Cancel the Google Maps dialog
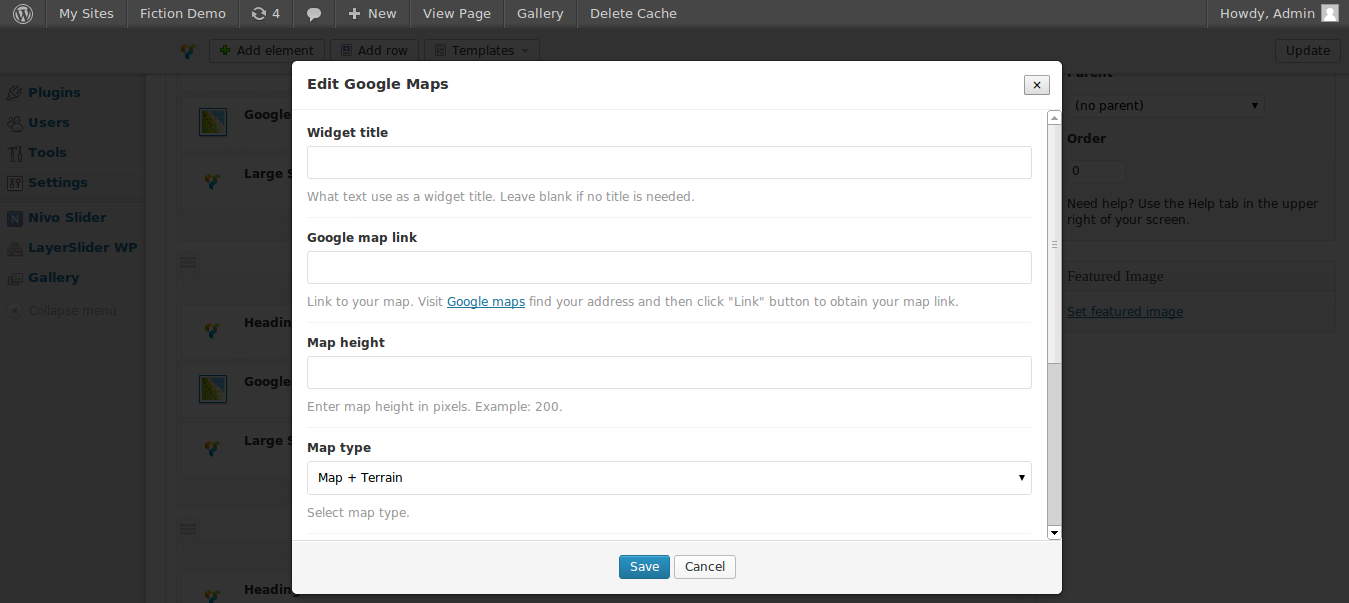Image resolution: width=1349 pixels, height=603 pixels. (x=705, y=567)
